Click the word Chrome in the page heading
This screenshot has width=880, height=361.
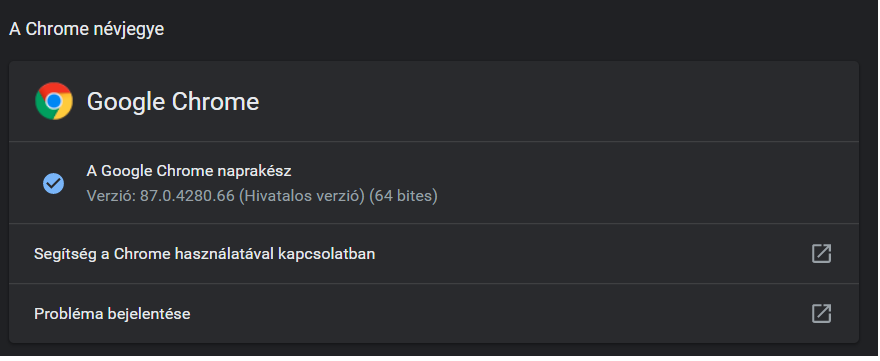[57, 30]
